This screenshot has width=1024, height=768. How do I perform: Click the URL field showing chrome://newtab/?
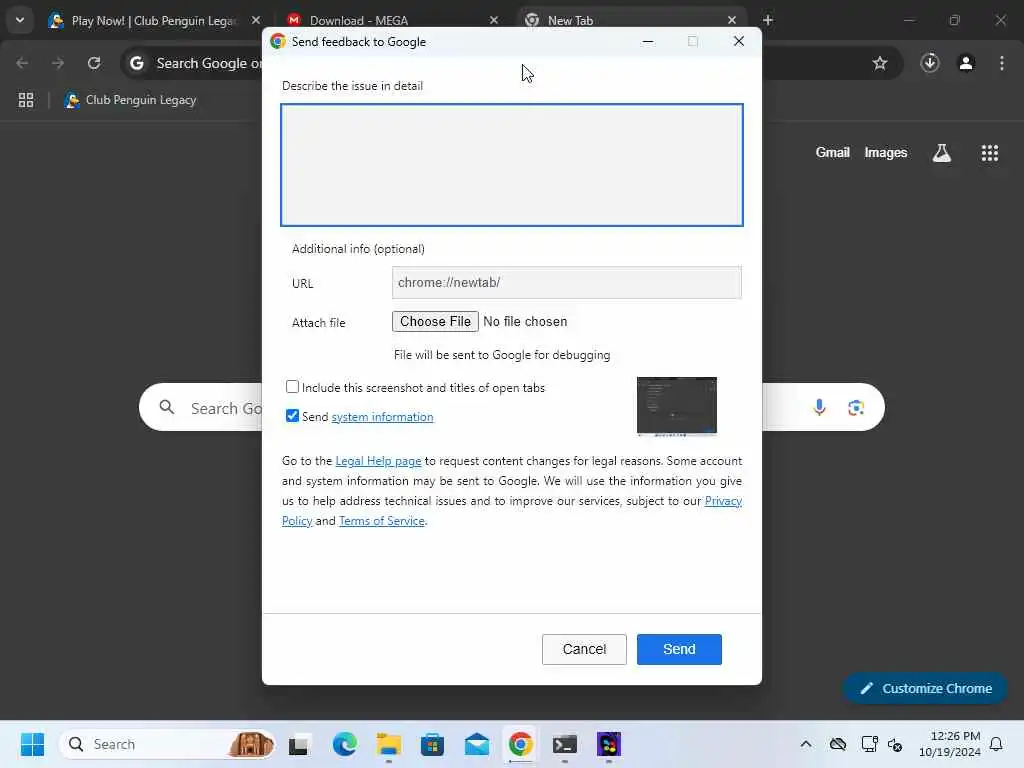click(566, 283)
